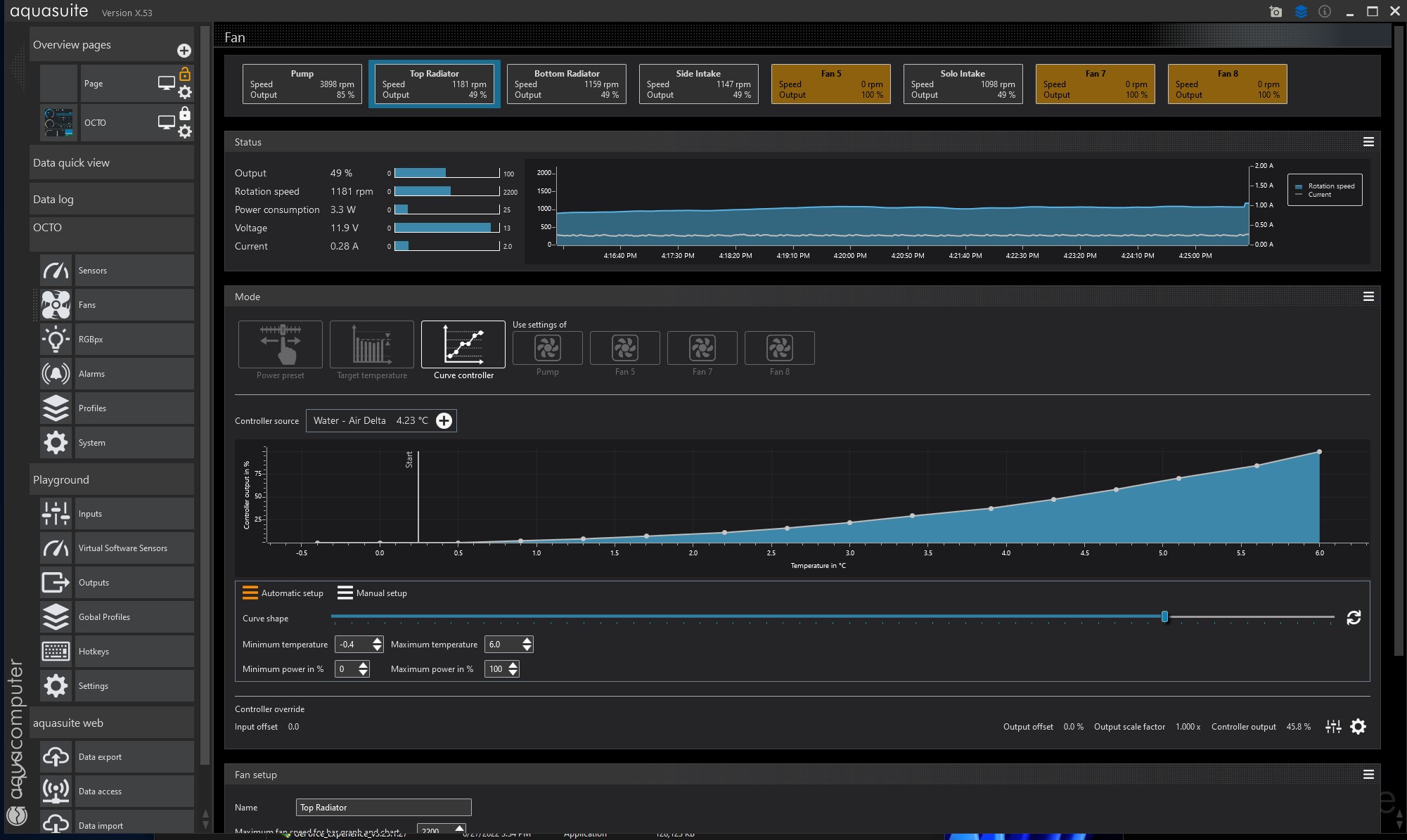Unlock the OCTO overview page lock icon
The image size is (1407, 840).
[x=185, y=112]
